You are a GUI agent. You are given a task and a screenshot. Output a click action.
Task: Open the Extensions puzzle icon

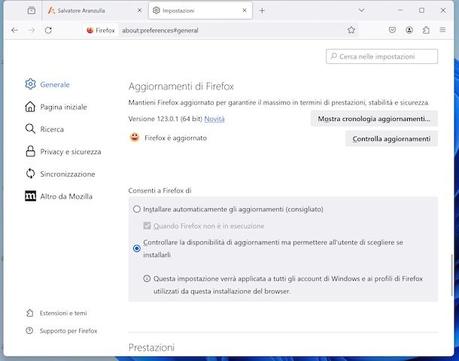pos(426,30)
